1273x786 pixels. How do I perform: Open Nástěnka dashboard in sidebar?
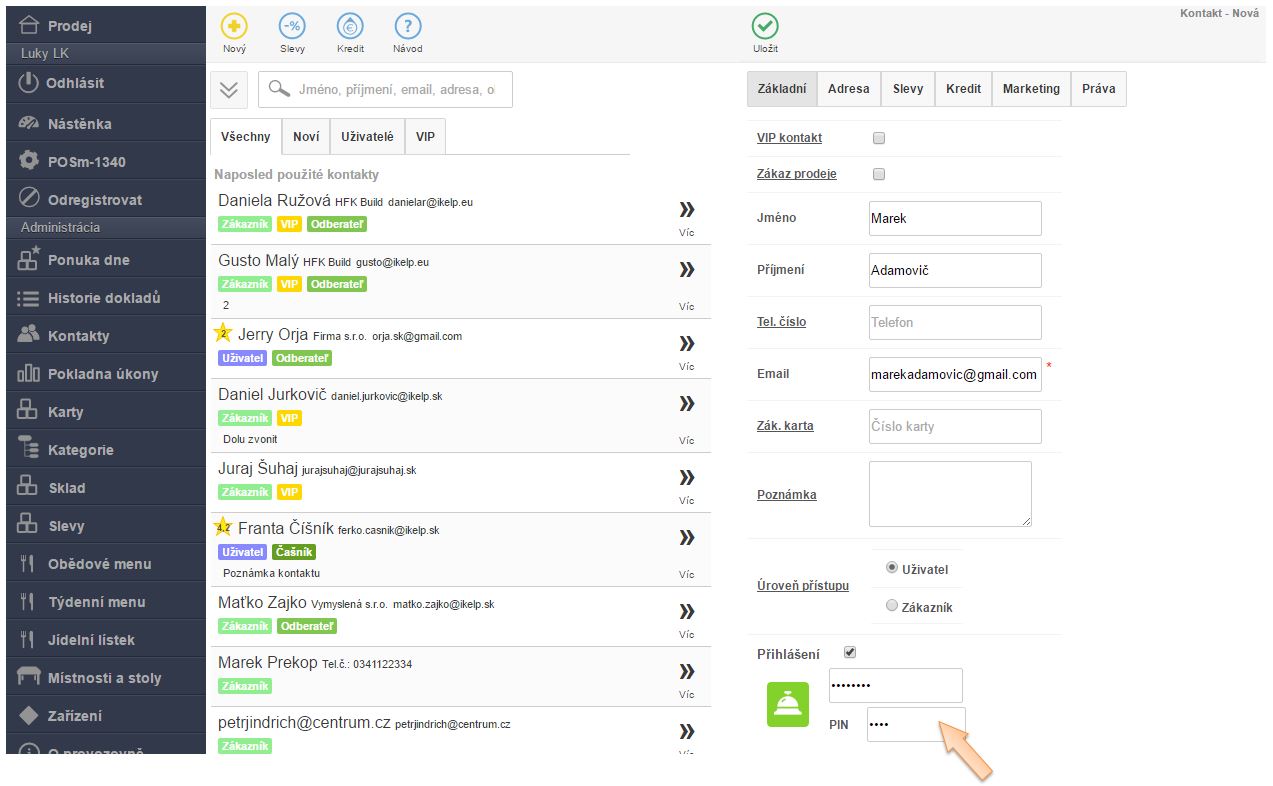[79, 124]
